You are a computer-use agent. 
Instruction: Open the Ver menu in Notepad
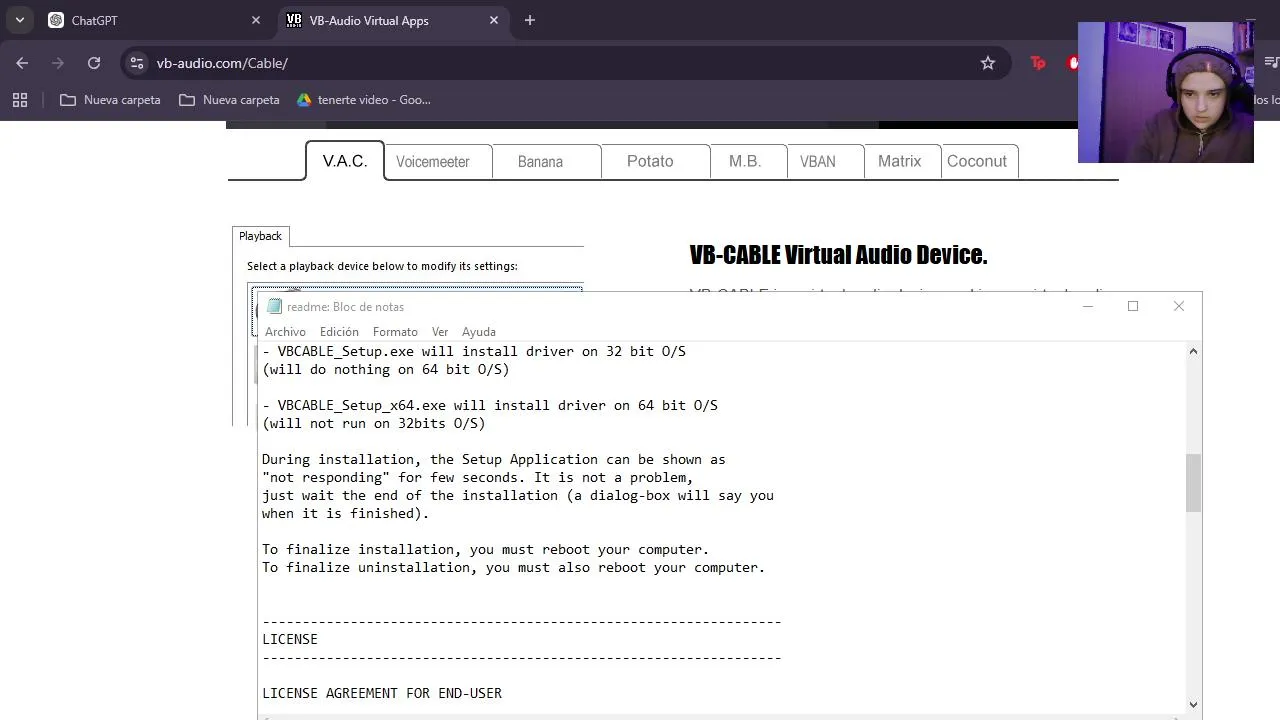point(440,332)
